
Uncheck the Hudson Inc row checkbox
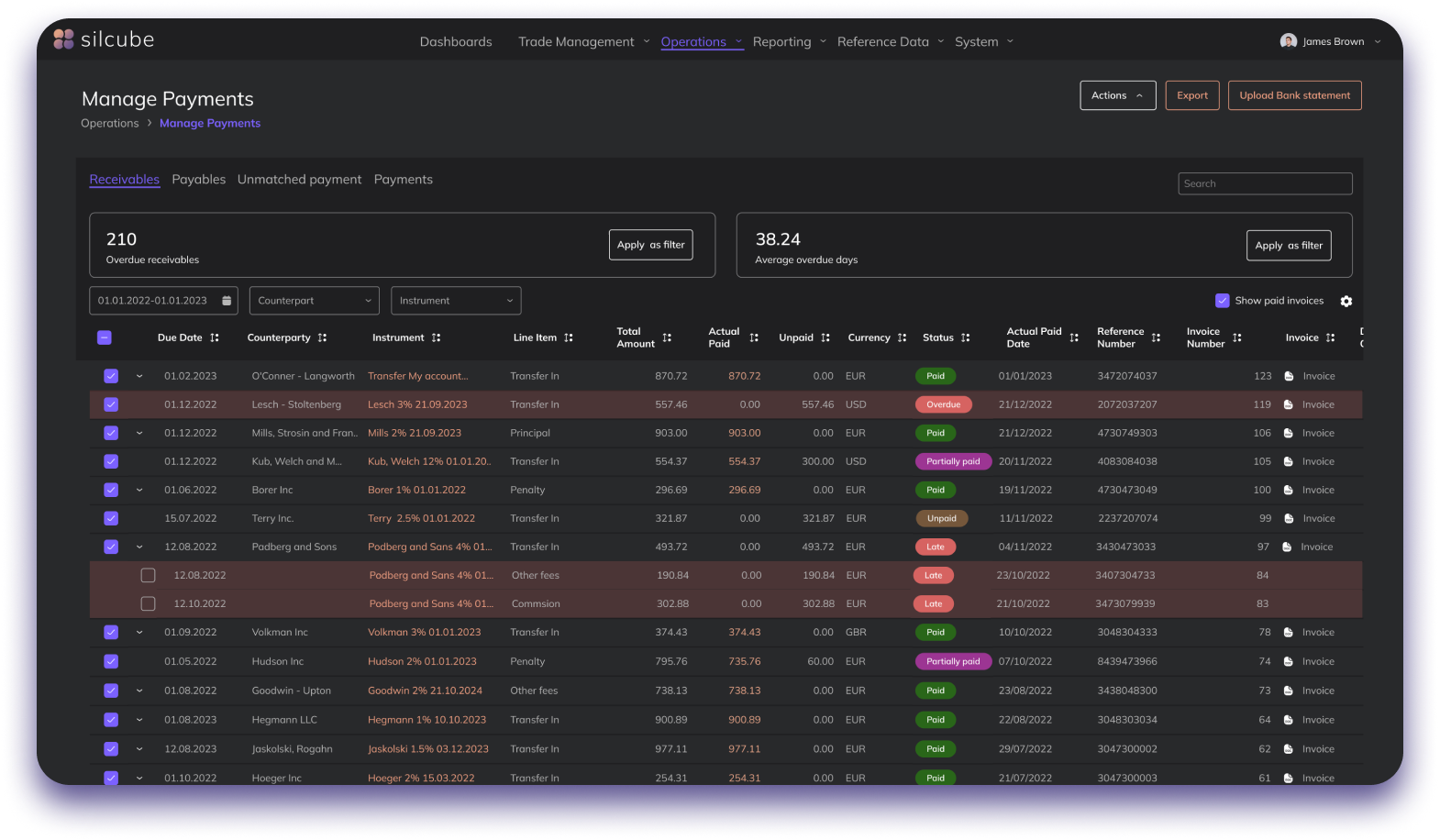click(111, 661)
